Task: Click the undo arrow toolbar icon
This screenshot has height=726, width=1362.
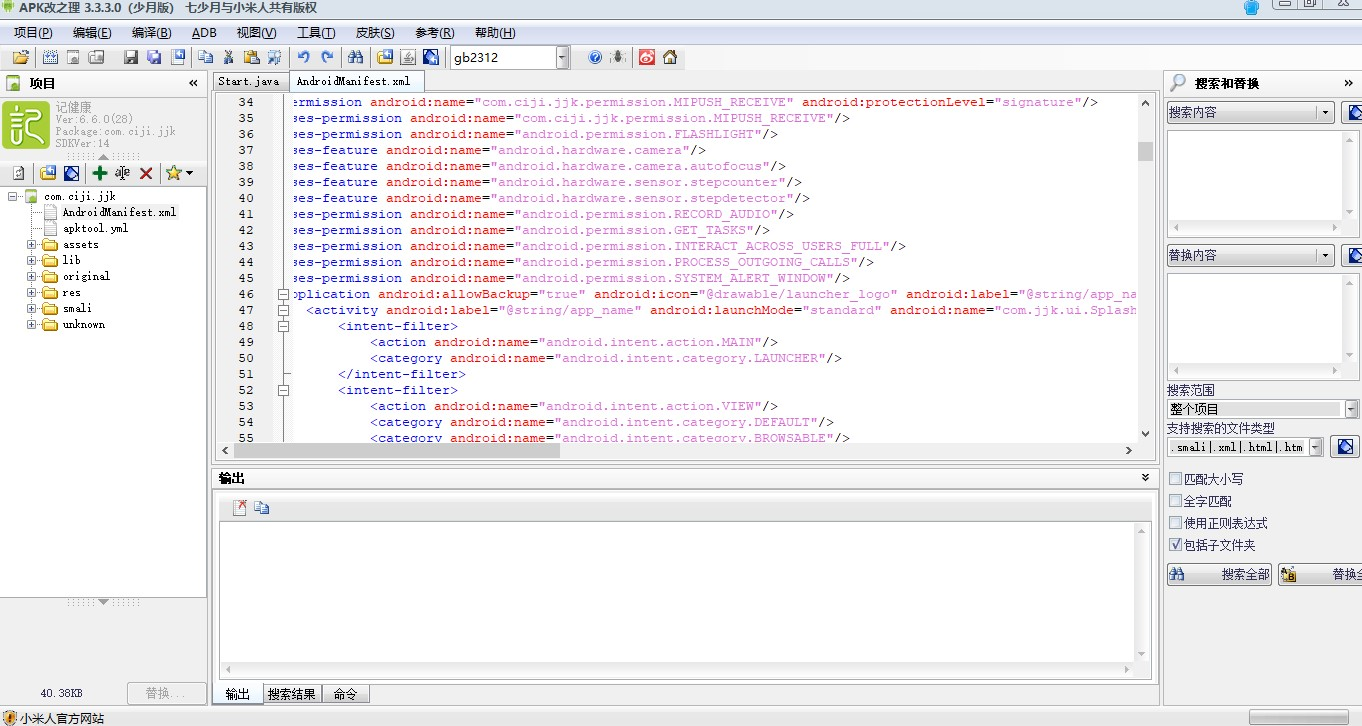Action: (x=304, y=57)
